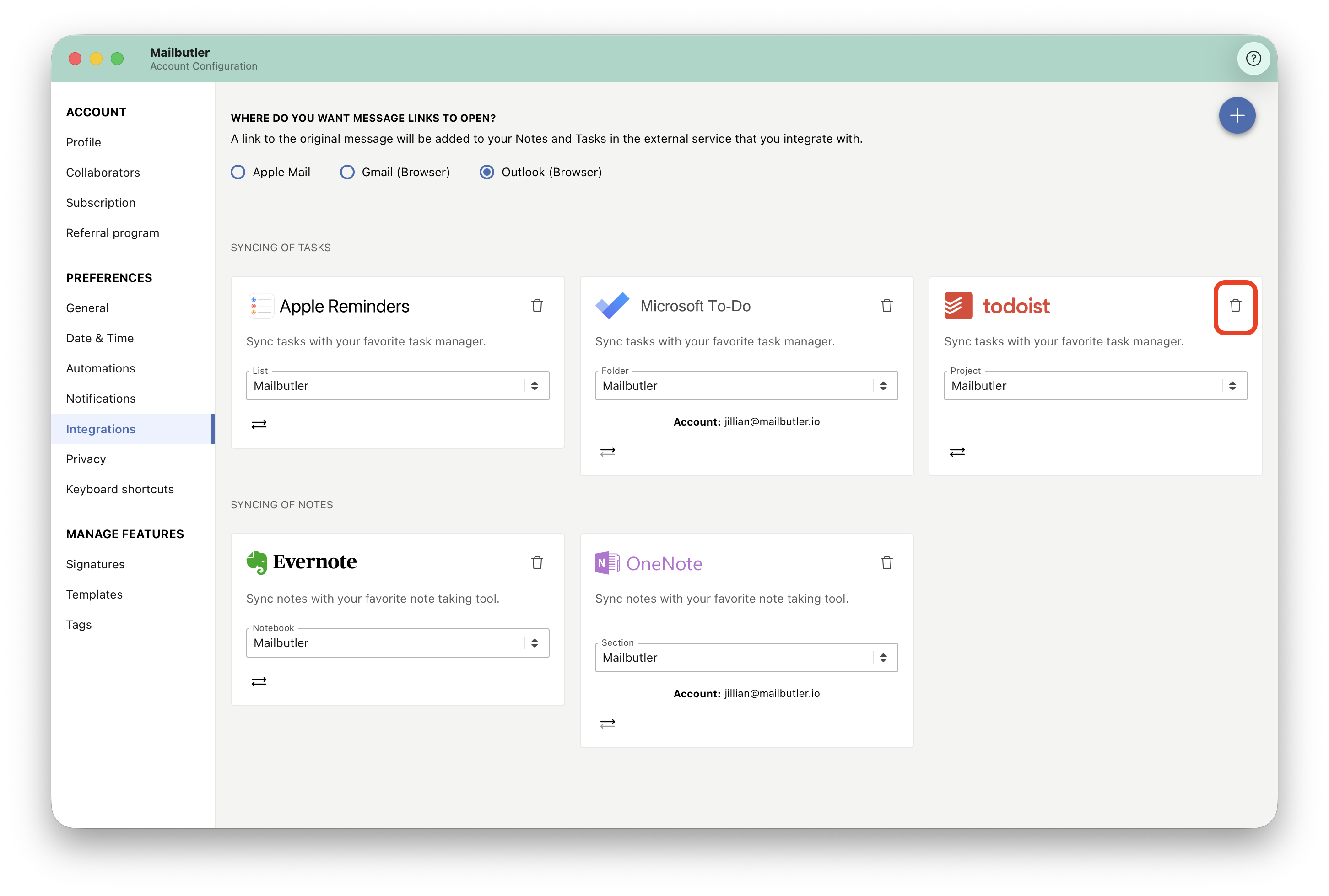Click the todoist sync arrows icon
This screenshot has width=1329, height=896.
point(957,452)
